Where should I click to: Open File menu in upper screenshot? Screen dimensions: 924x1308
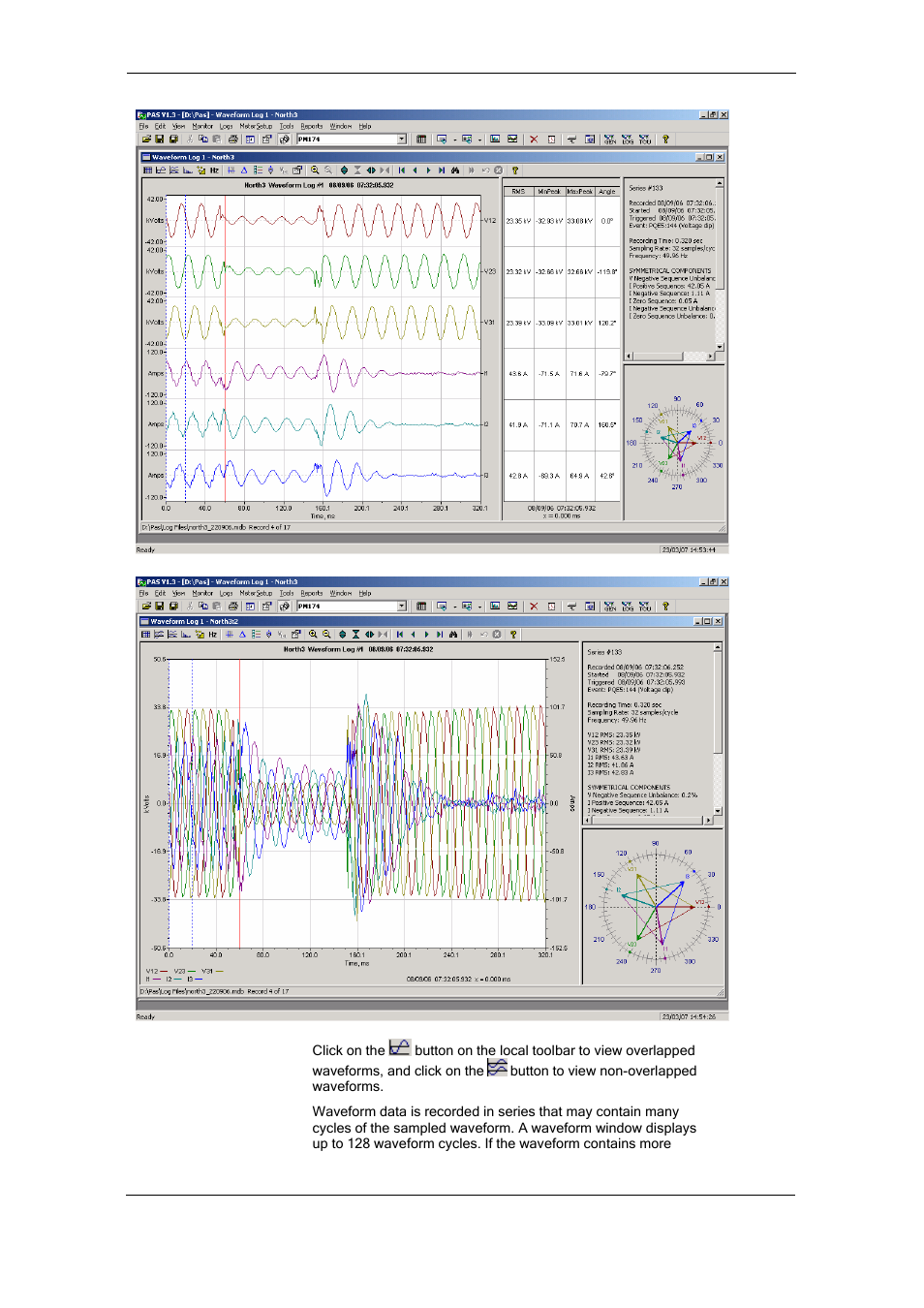click(x=143, y=127)
